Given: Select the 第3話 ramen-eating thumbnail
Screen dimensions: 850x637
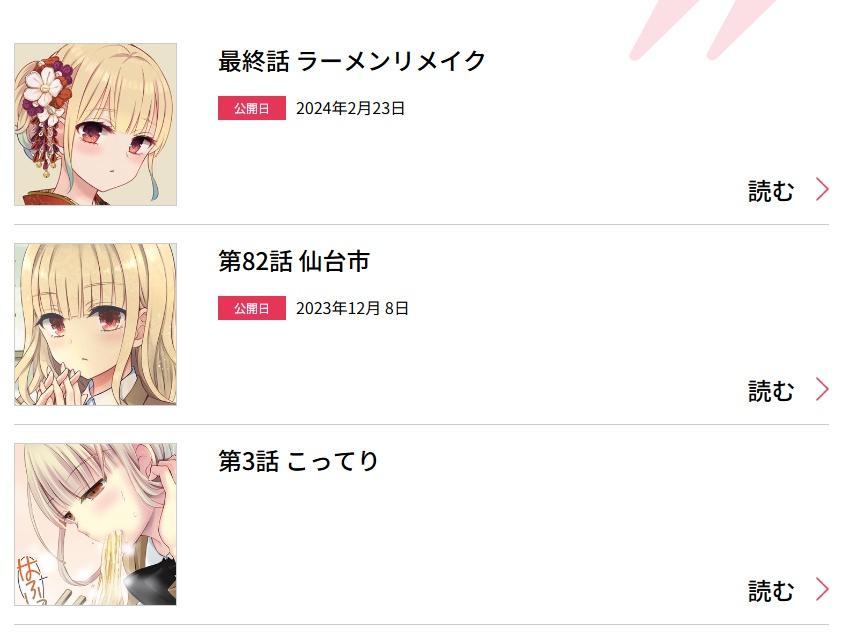Looking at the screenshot, I should coord(95,524).
